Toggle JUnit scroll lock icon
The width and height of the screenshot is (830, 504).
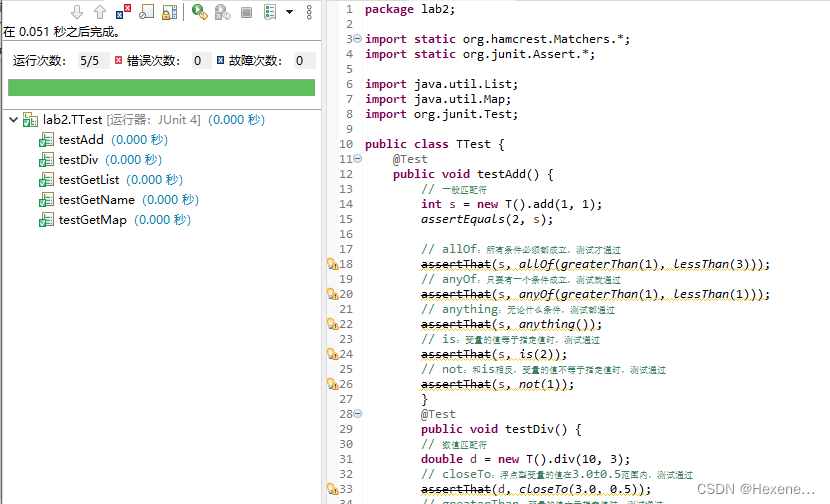coord(169,12)
